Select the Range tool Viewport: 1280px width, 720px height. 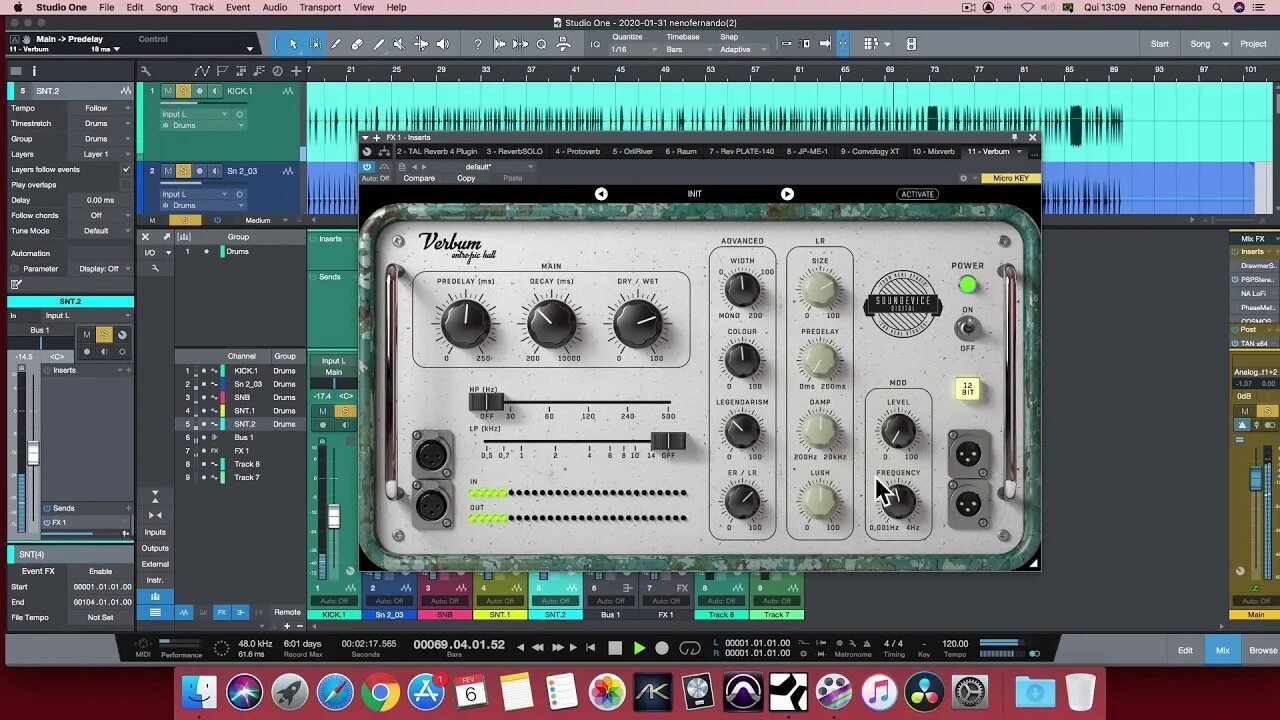pos(314,44)
